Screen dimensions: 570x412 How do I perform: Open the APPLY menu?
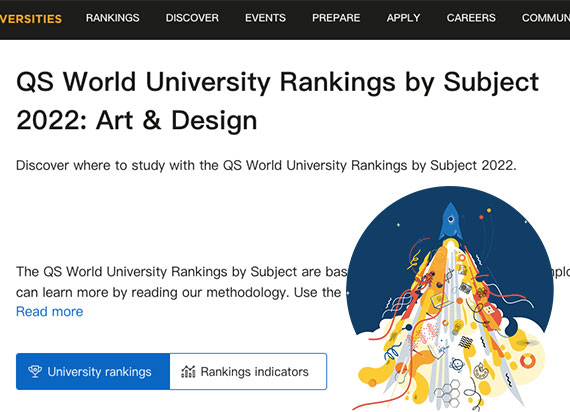click(404, 18)
